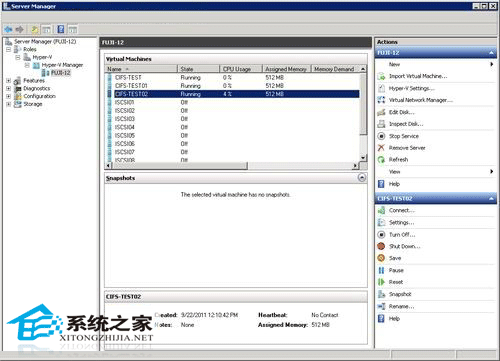The height and width of the screenshot is (361, 500).
Task: Click the forward arrow toolbar icon
Action: [x=19, y=29]
